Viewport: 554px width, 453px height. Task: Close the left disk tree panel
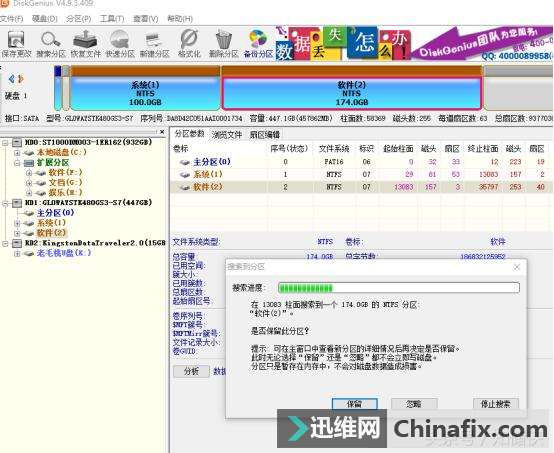(162, 132)
